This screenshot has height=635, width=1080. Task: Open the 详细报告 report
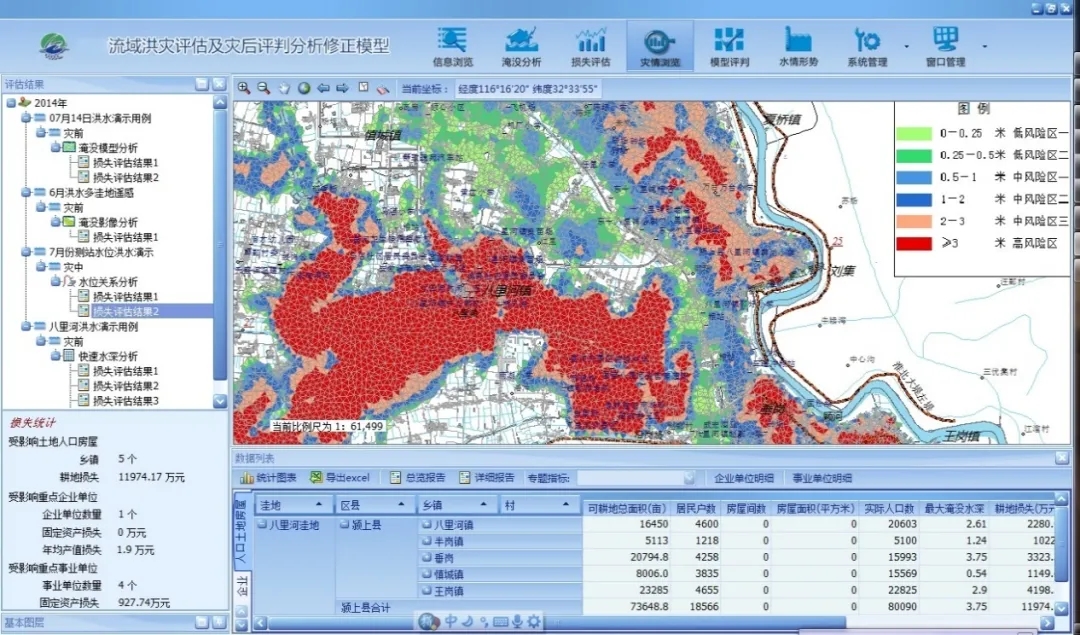click(486, 478)
